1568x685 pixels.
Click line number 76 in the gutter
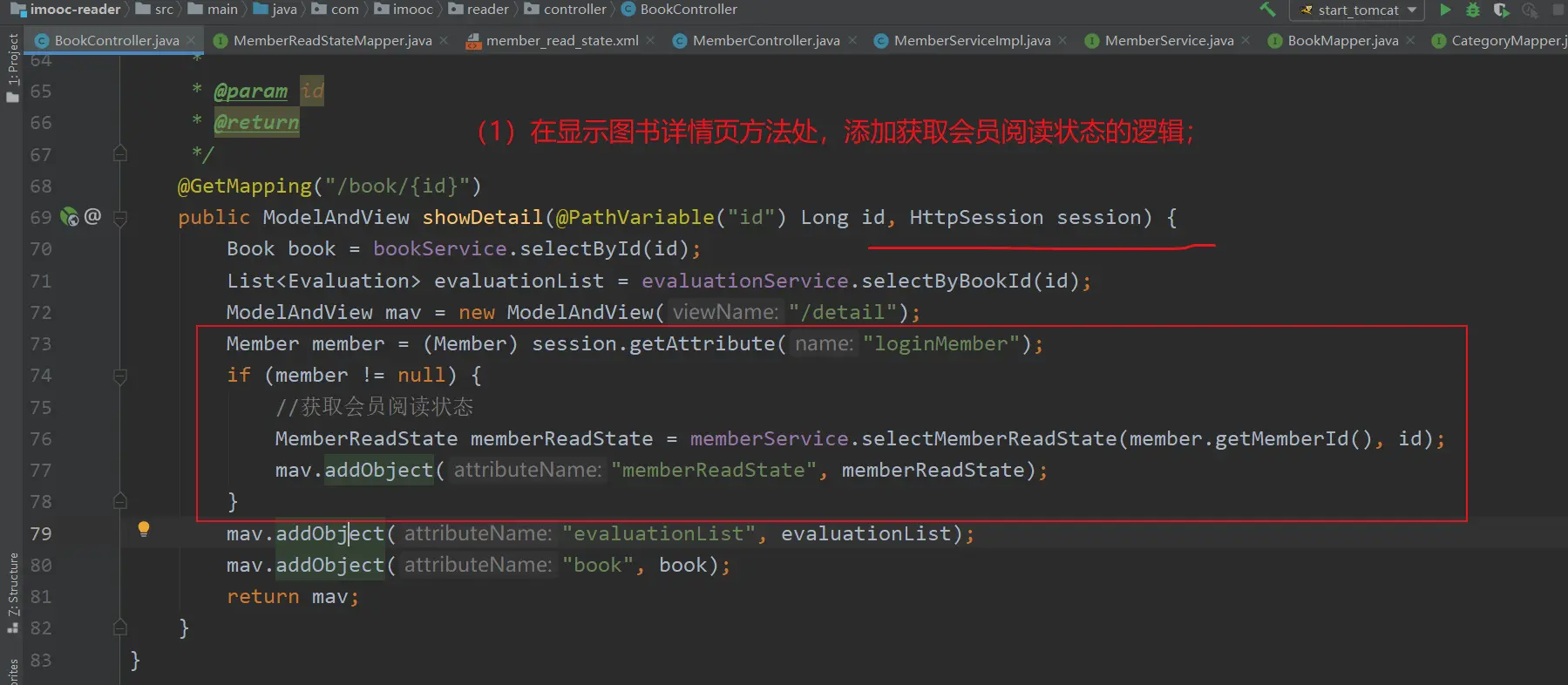(41, 439)
